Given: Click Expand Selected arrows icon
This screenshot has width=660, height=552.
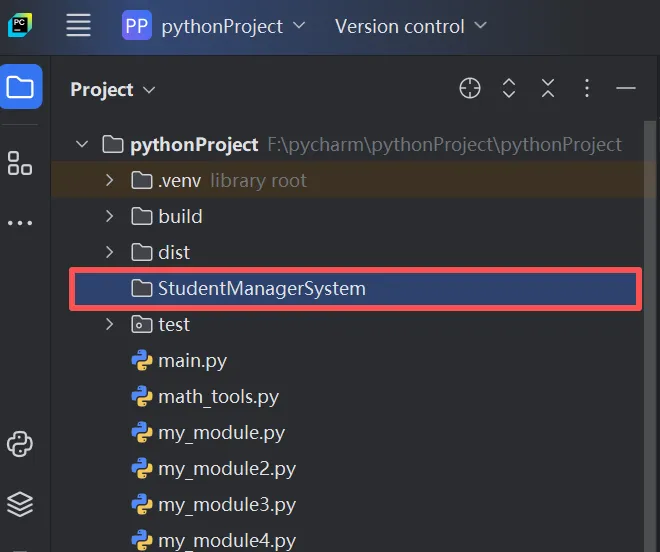Looking at the screenshot, I should [509, 89].
